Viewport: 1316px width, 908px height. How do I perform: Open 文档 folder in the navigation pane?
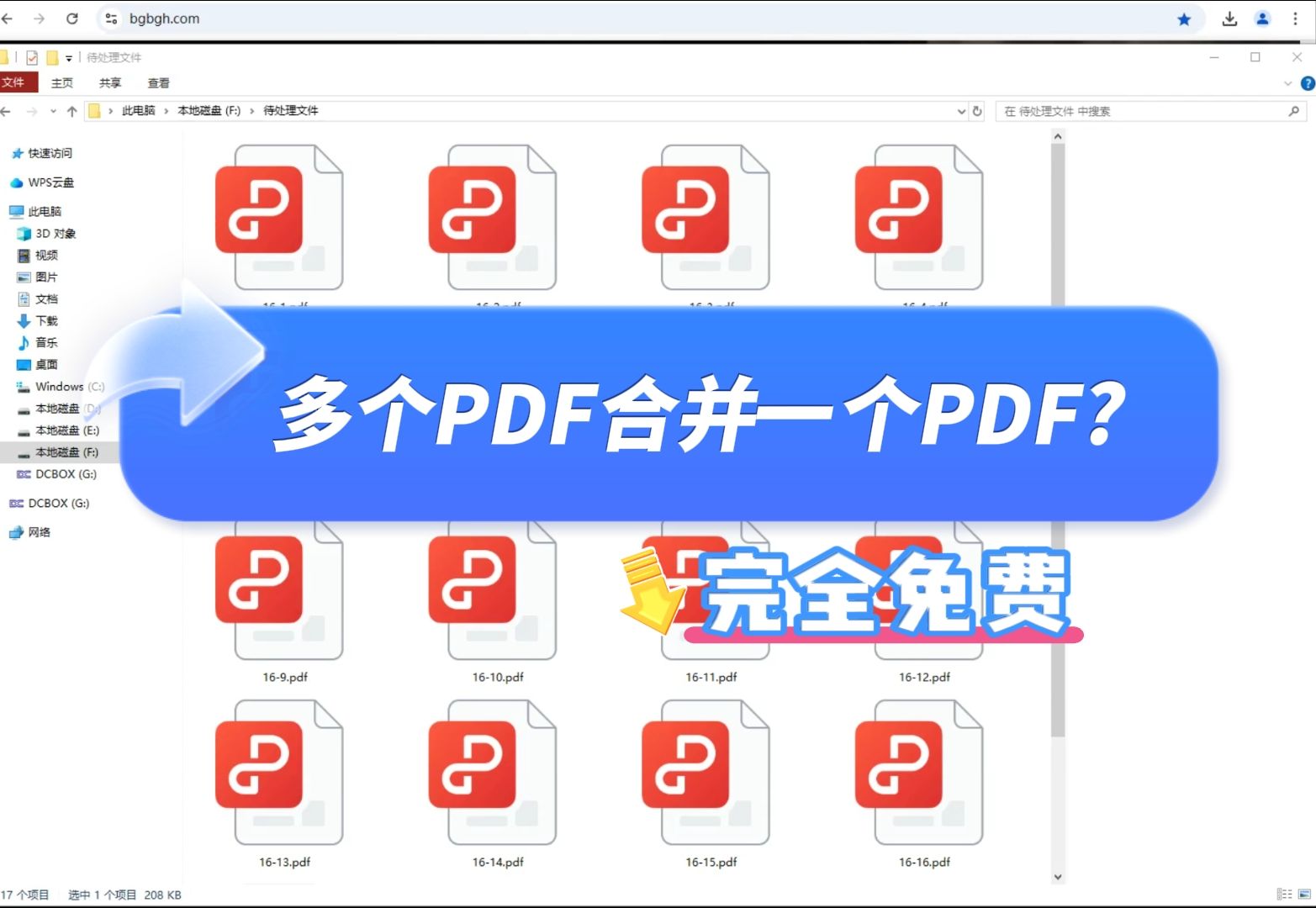(x=38, y=299)
